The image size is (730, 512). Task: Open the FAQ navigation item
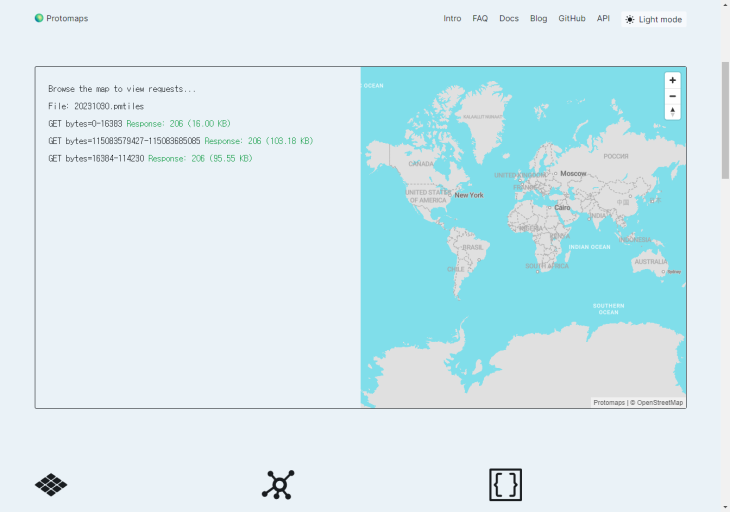[480, 18]
